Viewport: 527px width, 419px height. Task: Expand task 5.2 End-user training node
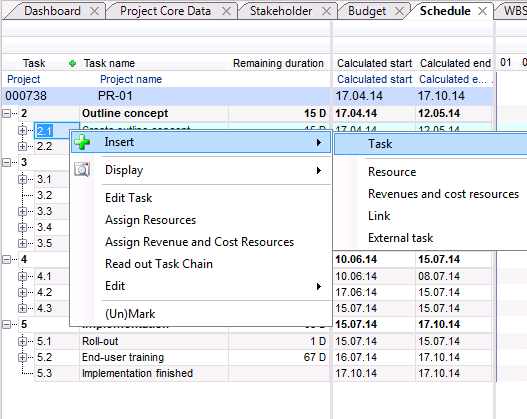22,357
